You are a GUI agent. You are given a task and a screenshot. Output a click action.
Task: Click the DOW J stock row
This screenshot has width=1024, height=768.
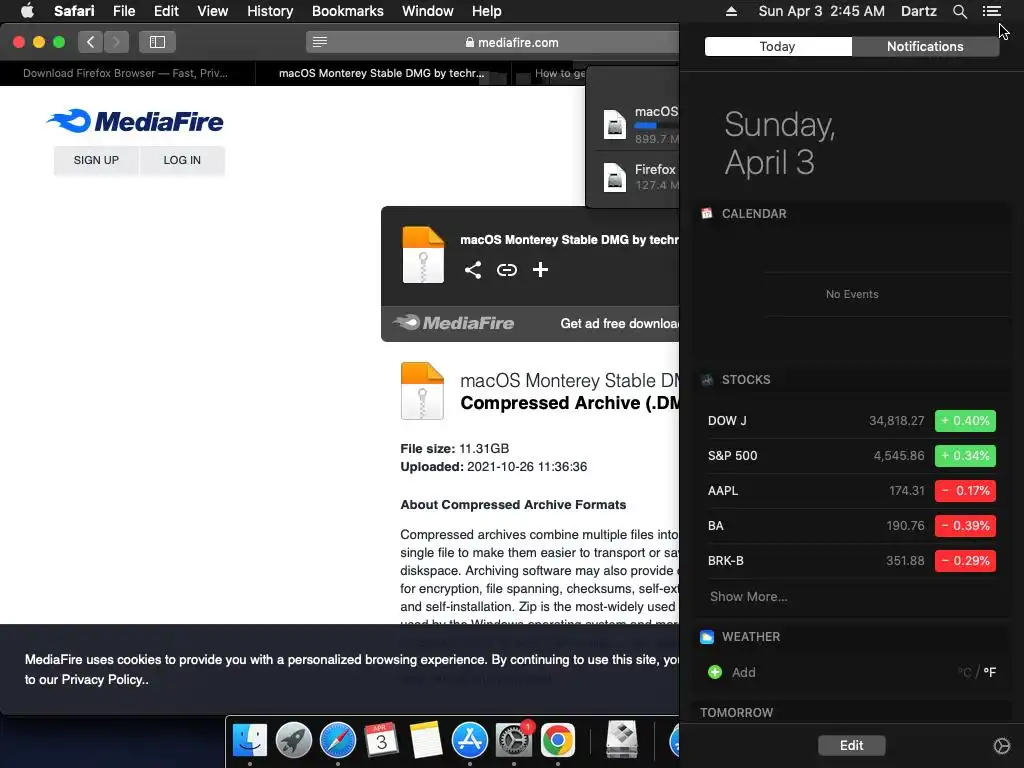[851, 421]
